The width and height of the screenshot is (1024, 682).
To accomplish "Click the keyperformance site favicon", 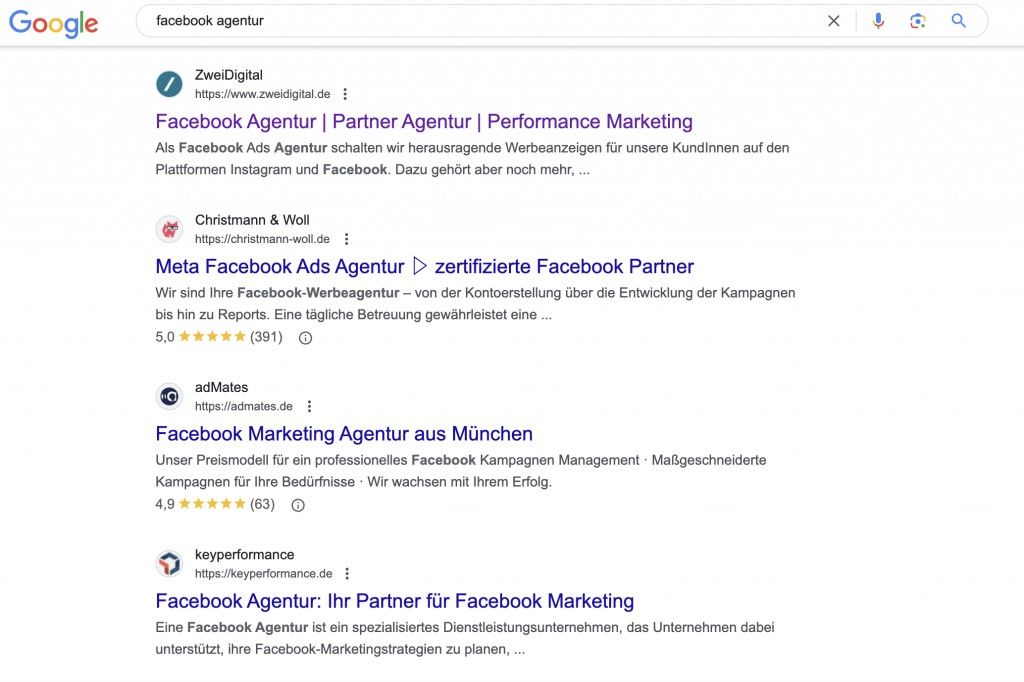I will [169, 564].
